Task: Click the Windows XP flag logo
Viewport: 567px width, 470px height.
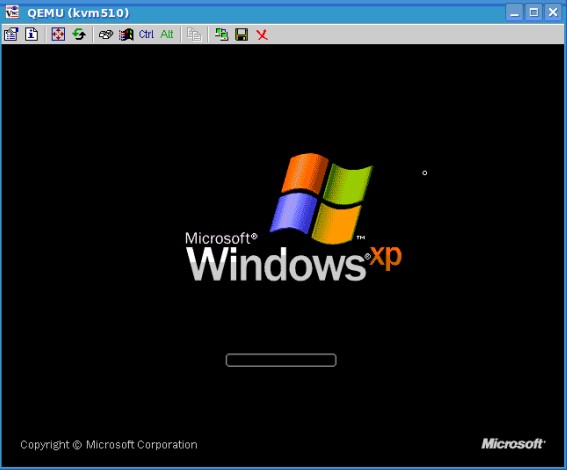Action: coord(321,198)
